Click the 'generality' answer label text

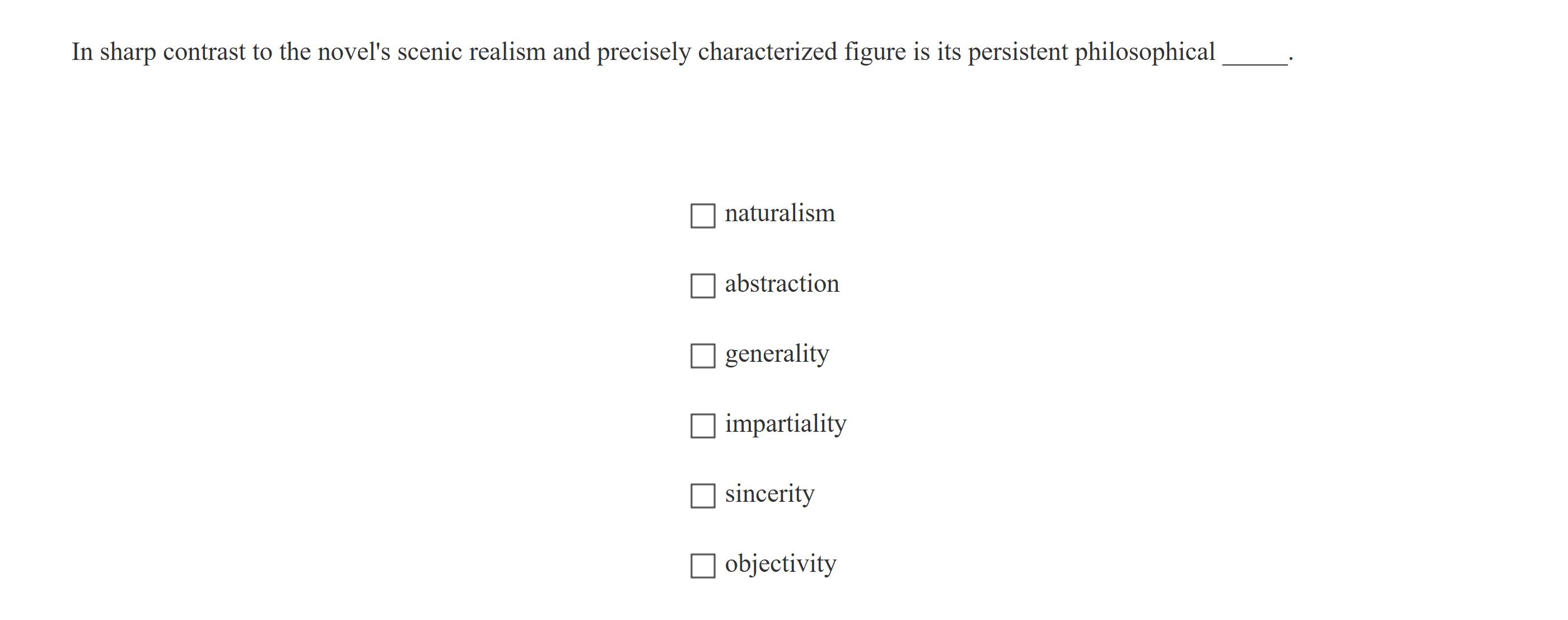tap(777, 354)
